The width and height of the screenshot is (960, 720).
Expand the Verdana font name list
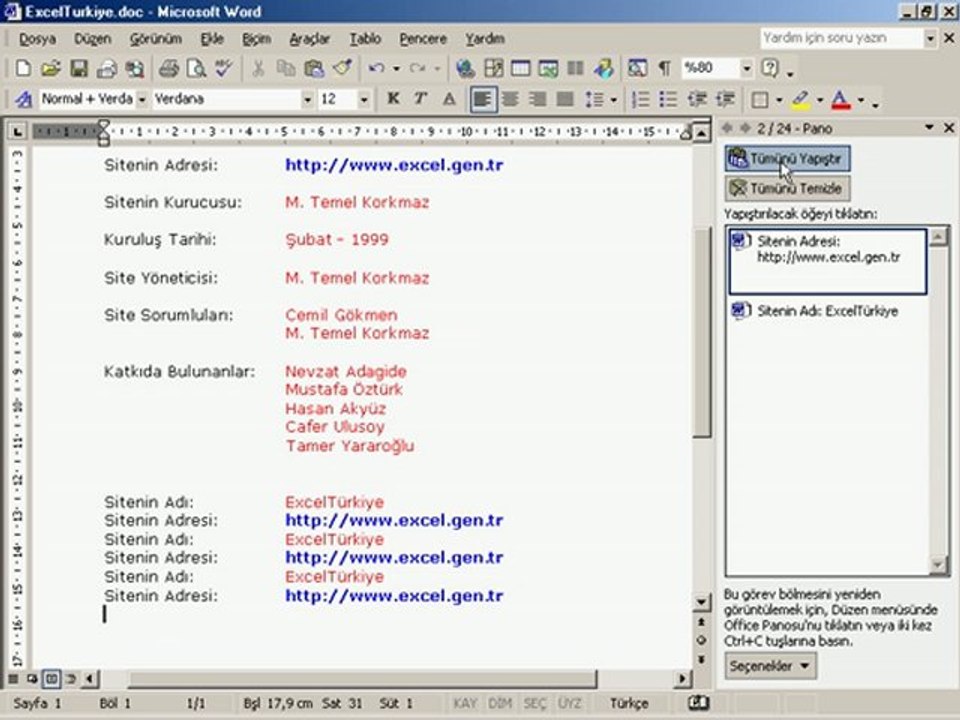(x=307, y=99)
